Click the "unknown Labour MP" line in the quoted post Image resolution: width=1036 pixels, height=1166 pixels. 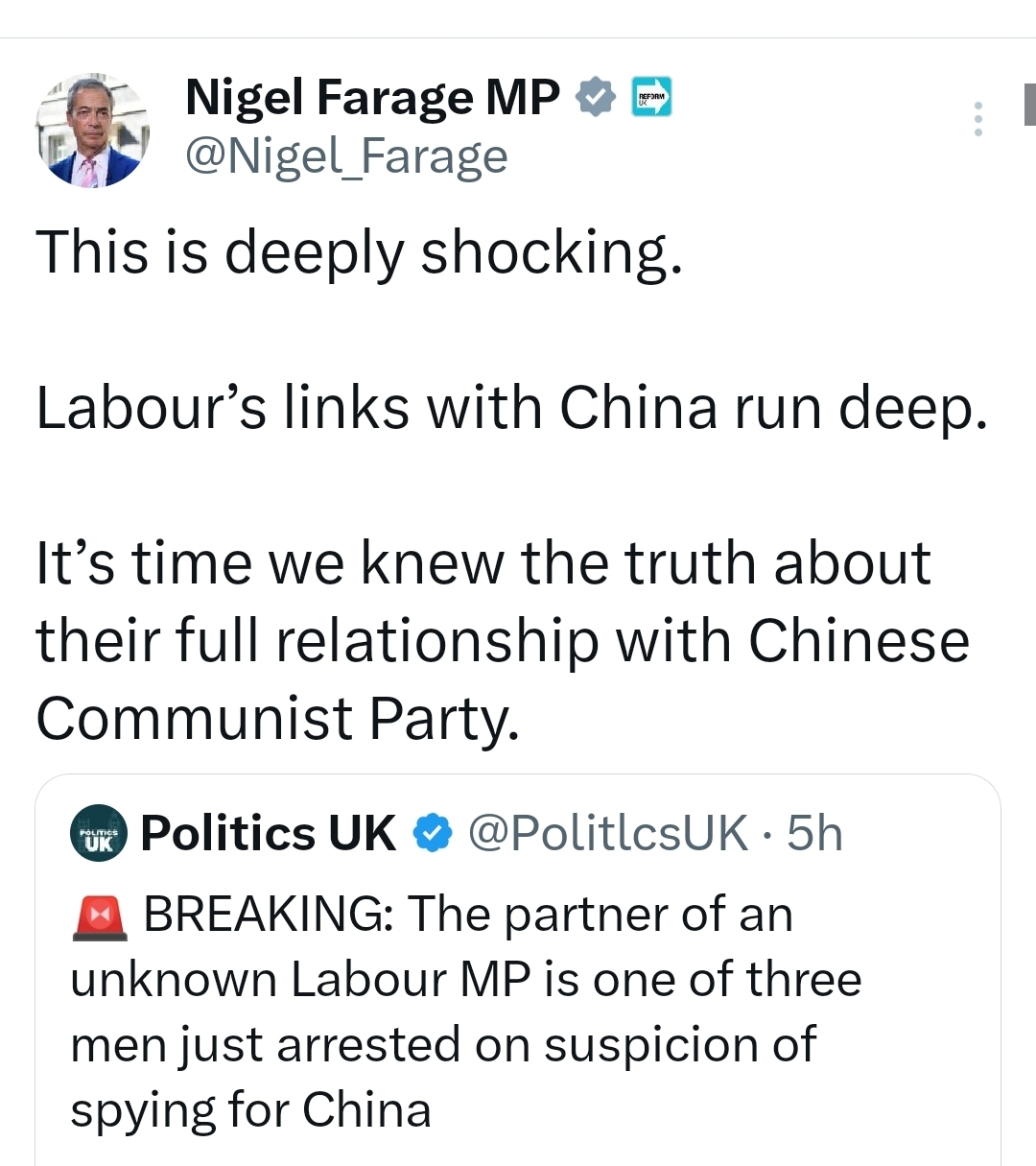click(x=465, y=980)
